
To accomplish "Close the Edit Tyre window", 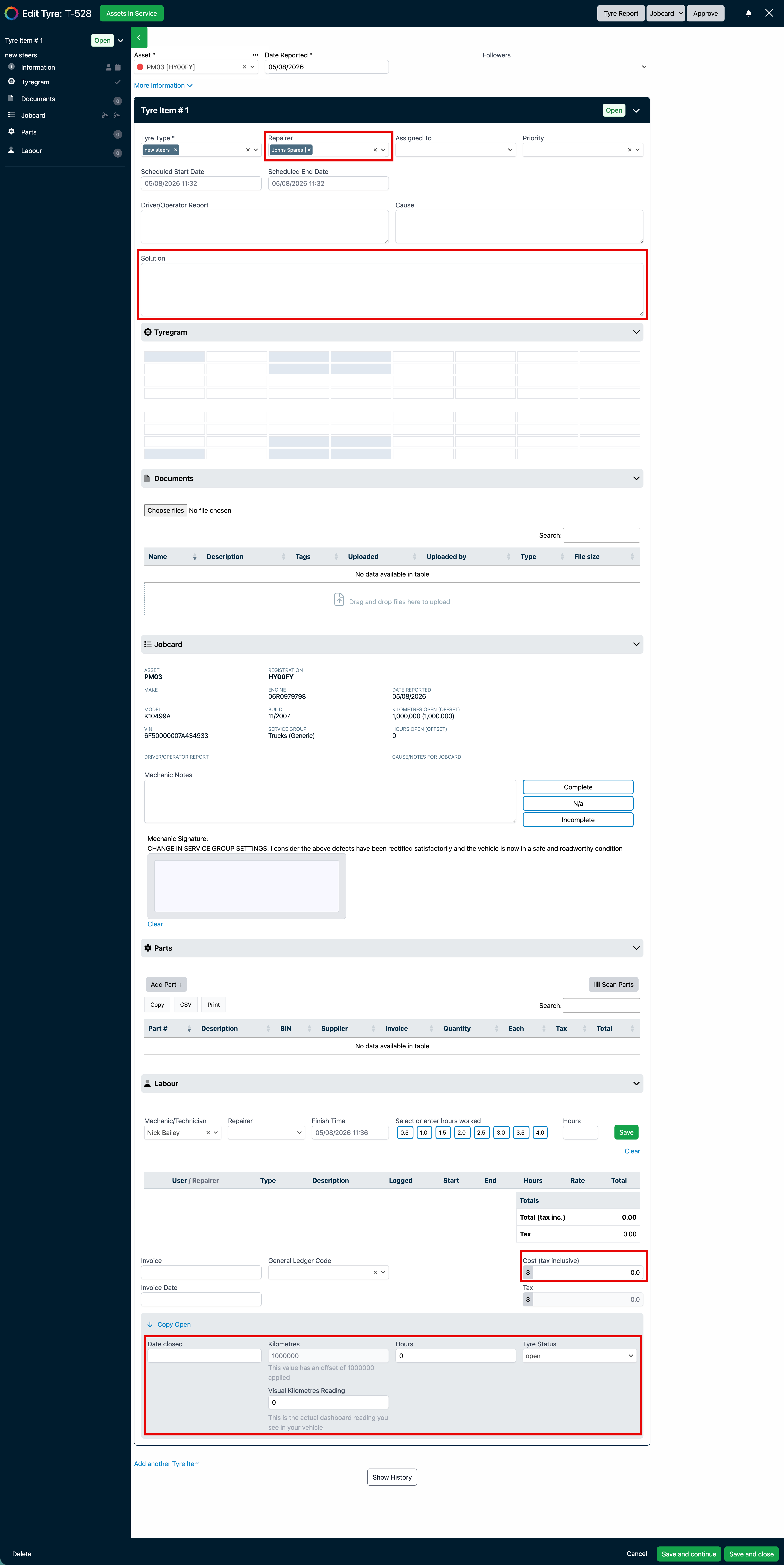I will pos(769,13).
